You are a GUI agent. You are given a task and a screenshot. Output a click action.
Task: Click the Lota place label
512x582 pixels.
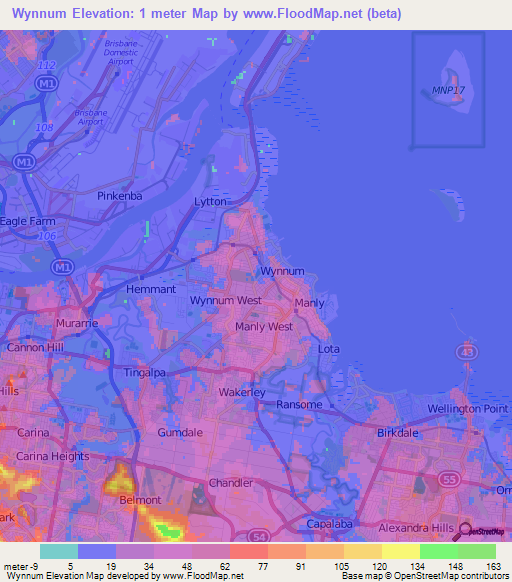[329, 349]
